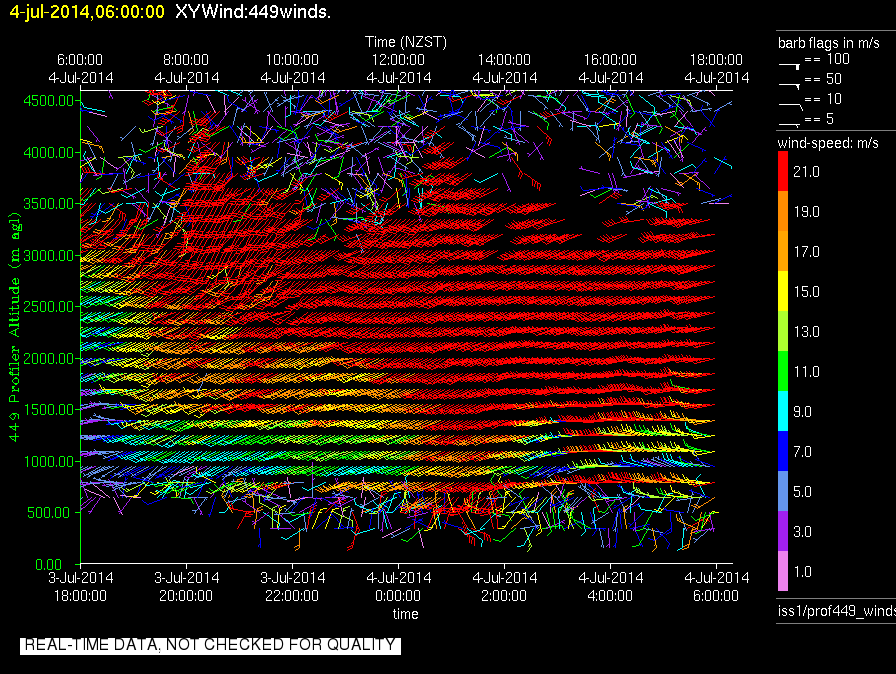Click the 'barb flags in m/s' legend heading

[x=829, y=43]
